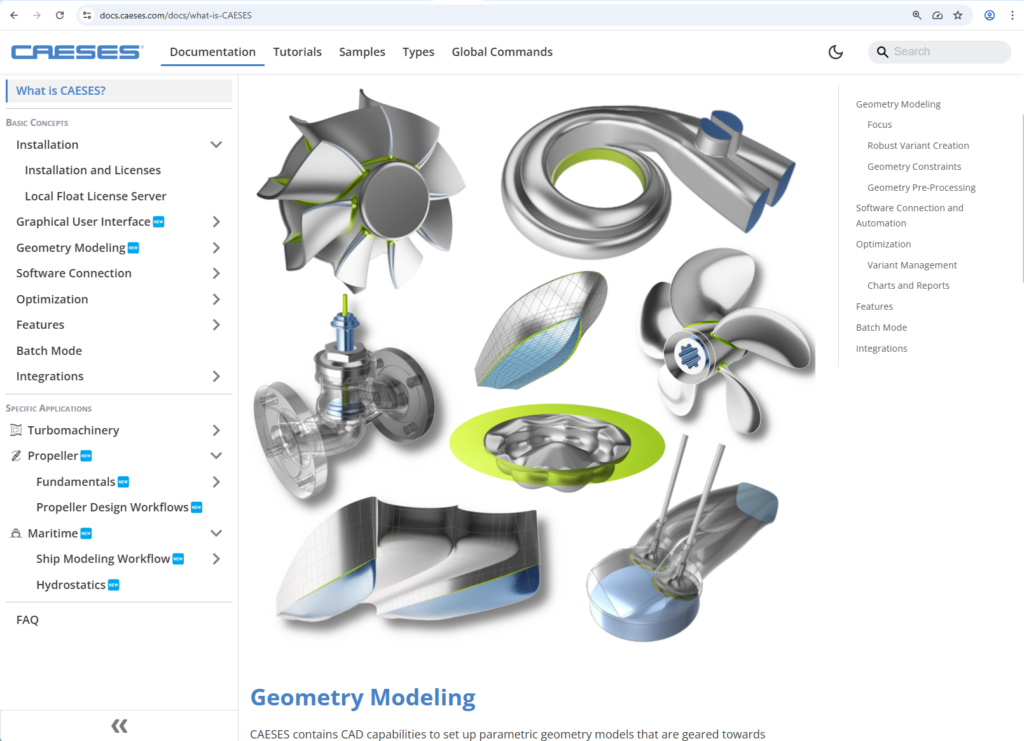
Task: Jump to Software Connection and Automation
Action: tap(909, 215)
